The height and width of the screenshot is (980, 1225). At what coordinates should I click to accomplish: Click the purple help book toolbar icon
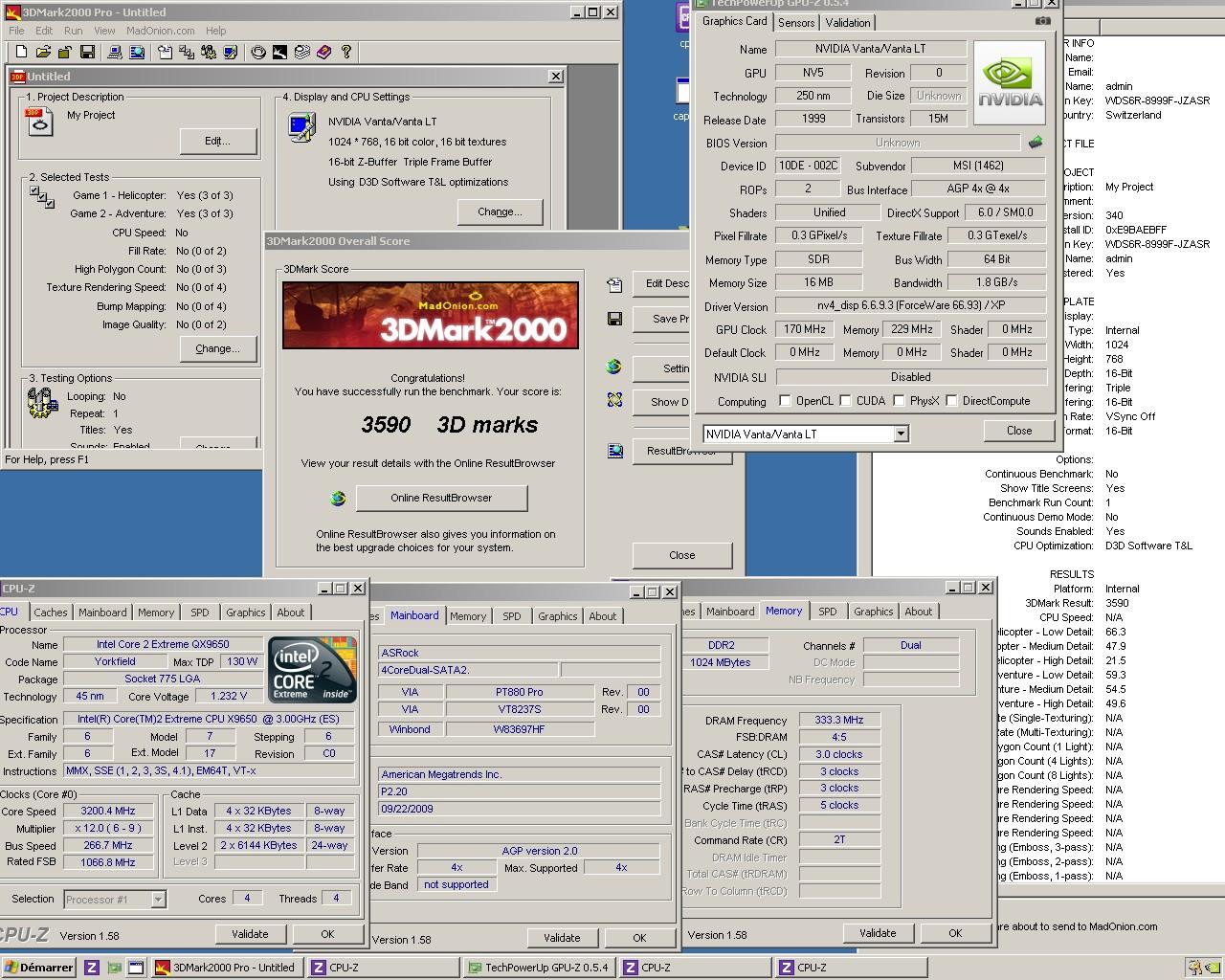coord(323,52)
